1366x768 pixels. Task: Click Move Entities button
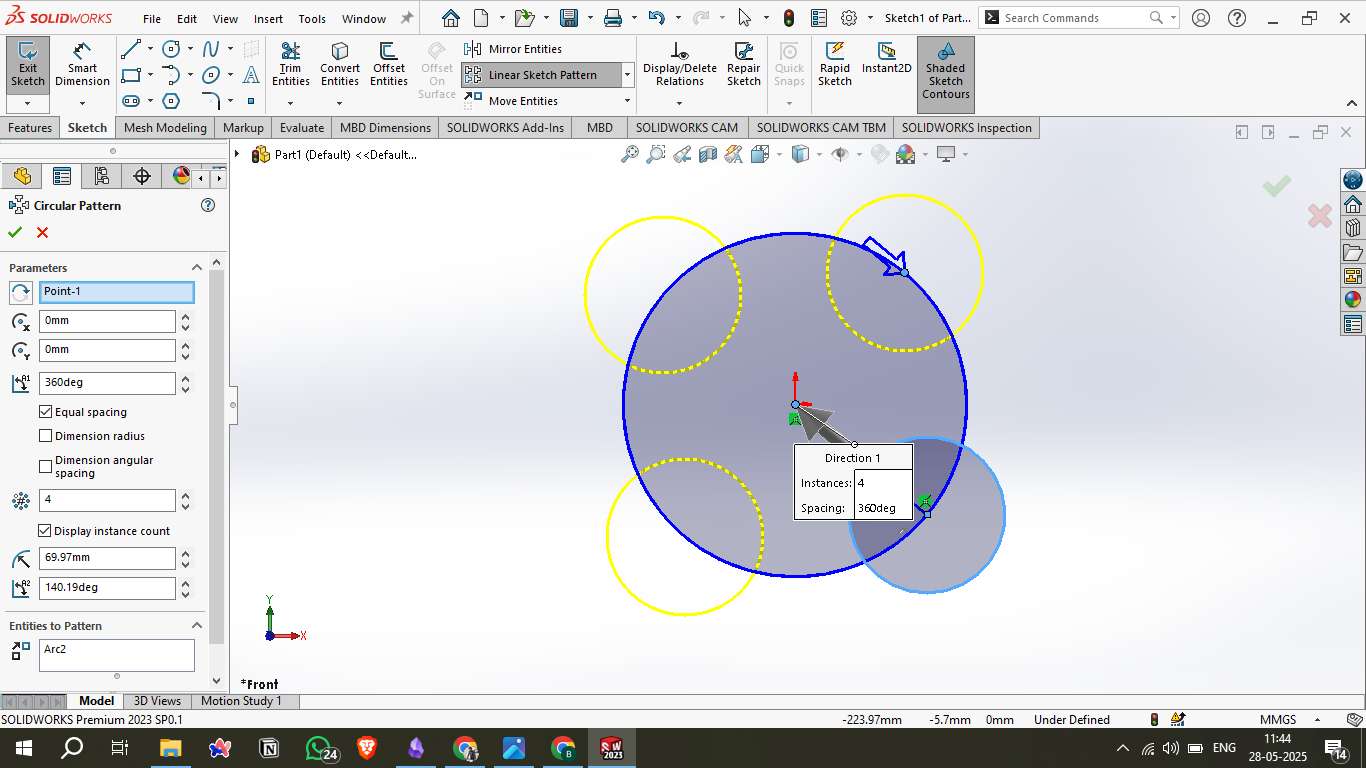click(511, 101)
